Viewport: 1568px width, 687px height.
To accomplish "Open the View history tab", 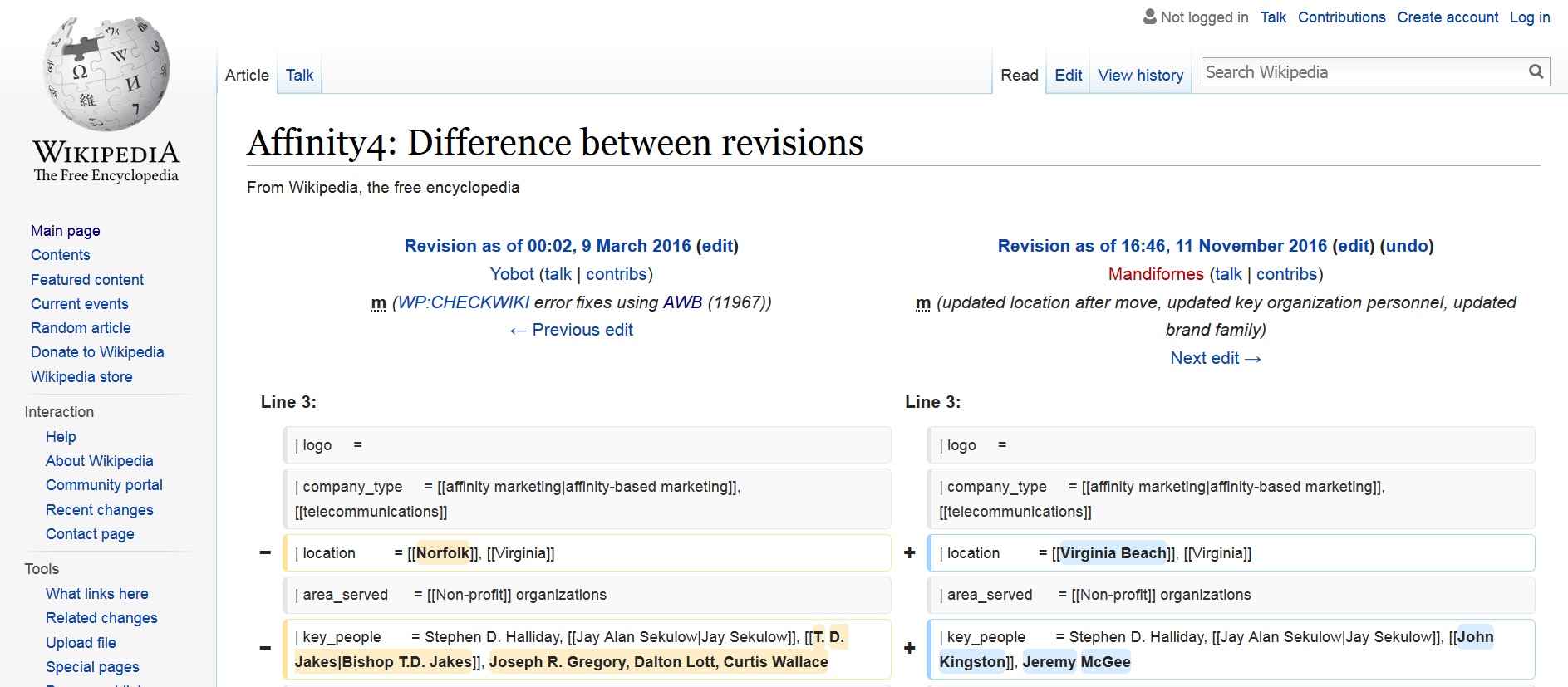I will click(1140, 75).
